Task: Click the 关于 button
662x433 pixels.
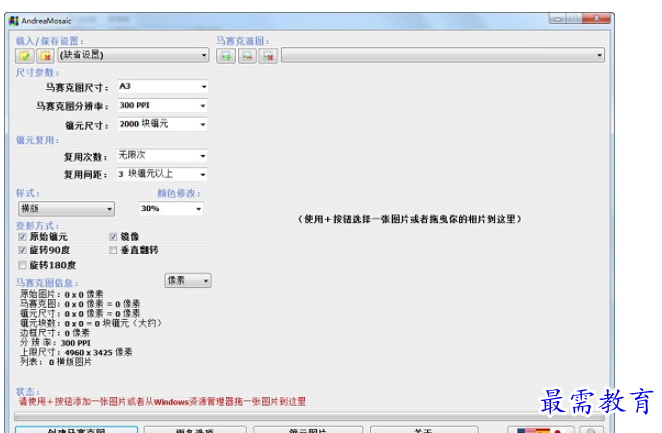Action: click(x=424, y=430)
